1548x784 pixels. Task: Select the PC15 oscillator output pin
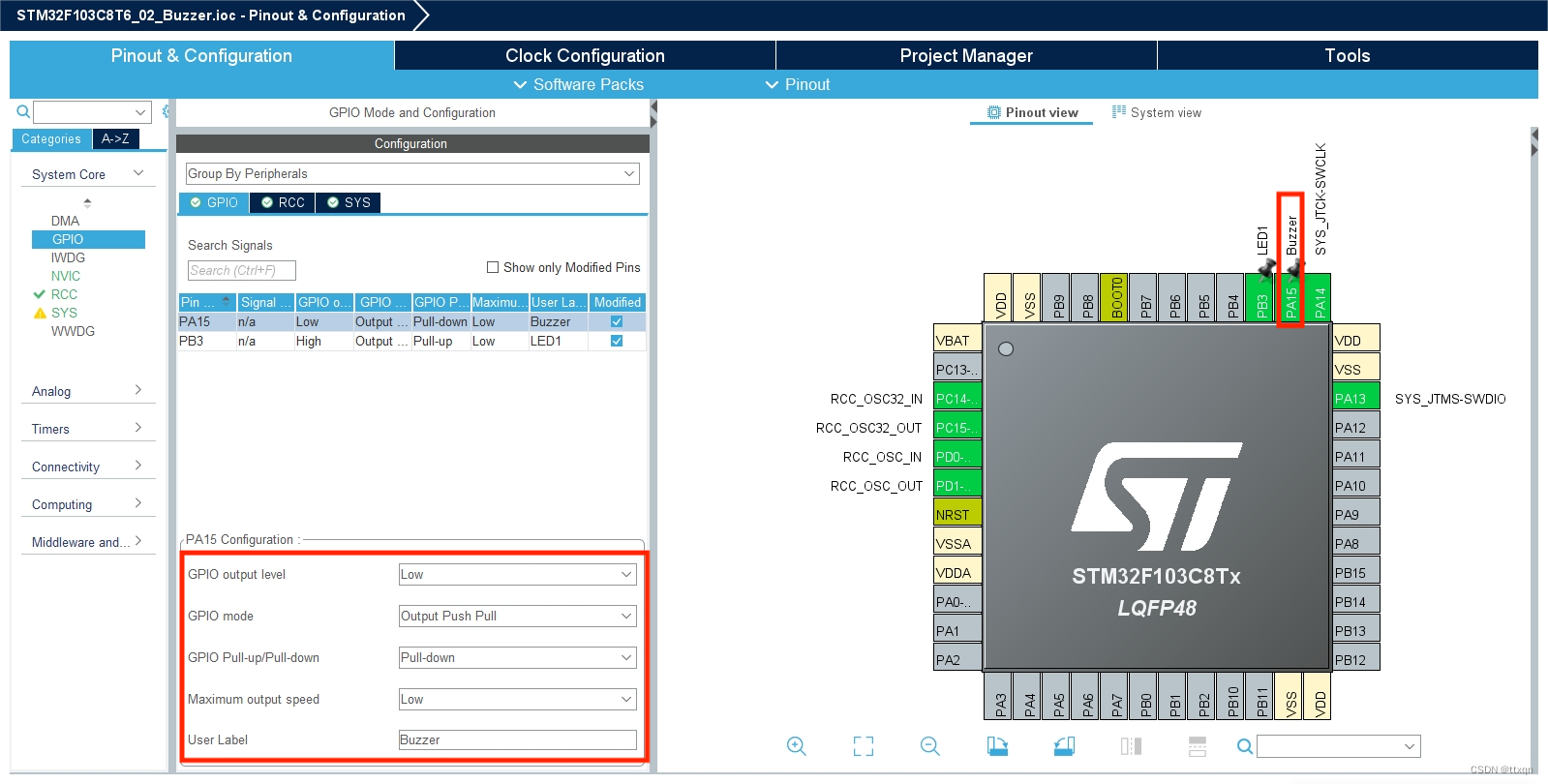(957, 427)
